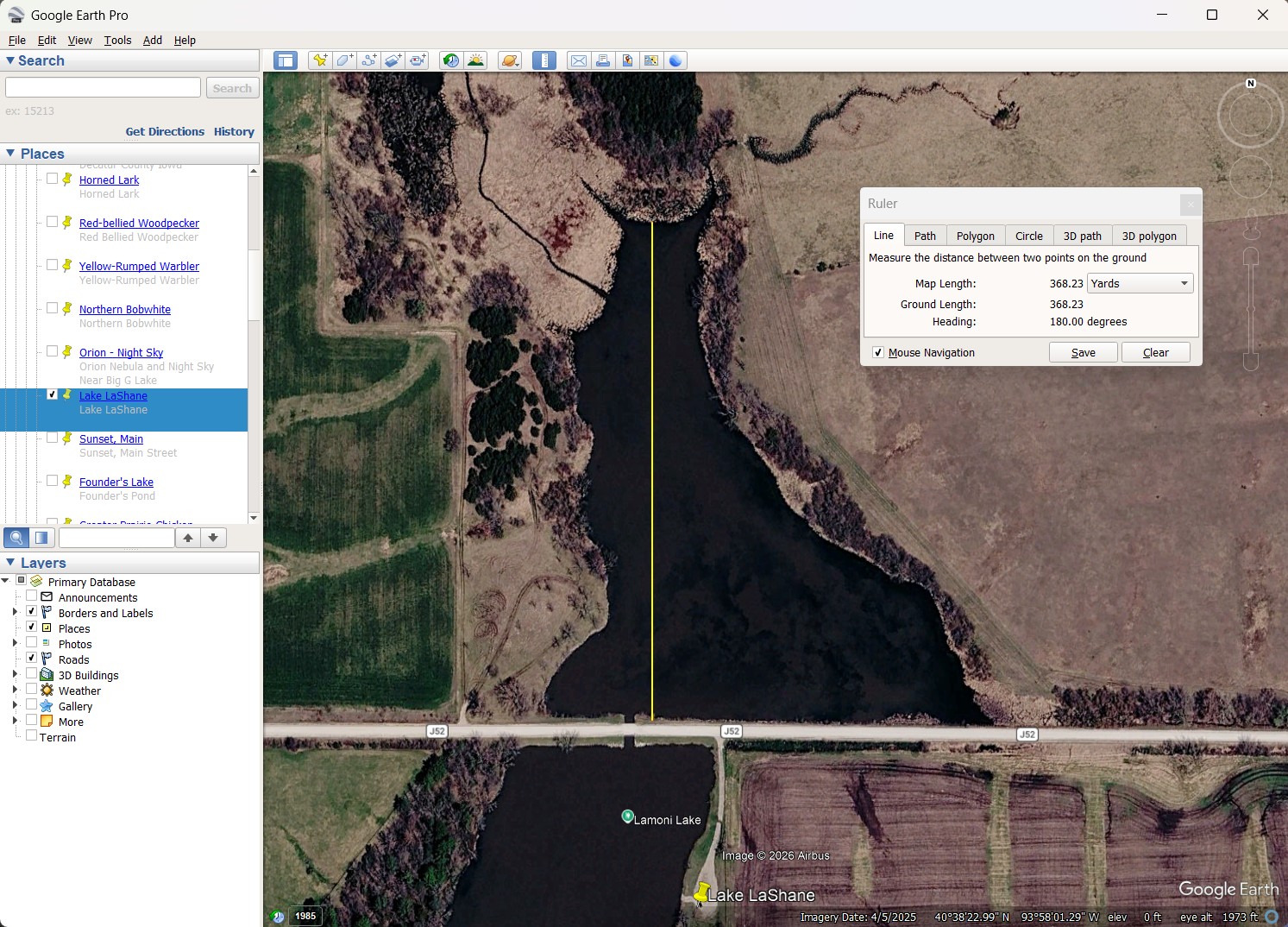The image size is (1288, 927).
Task: Click the Print toolbar icon
Action: (x=603, y=60)
